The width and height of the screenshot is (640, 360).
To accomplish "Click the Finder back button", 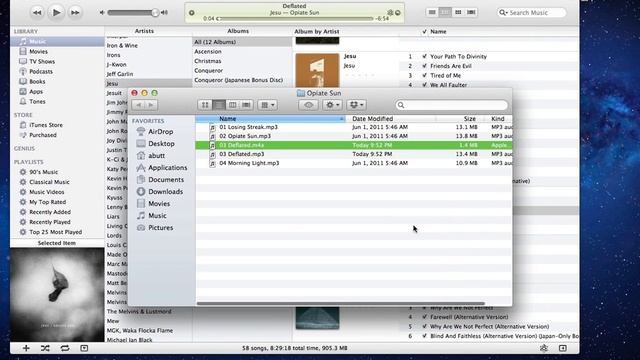I will click(138, 105).
